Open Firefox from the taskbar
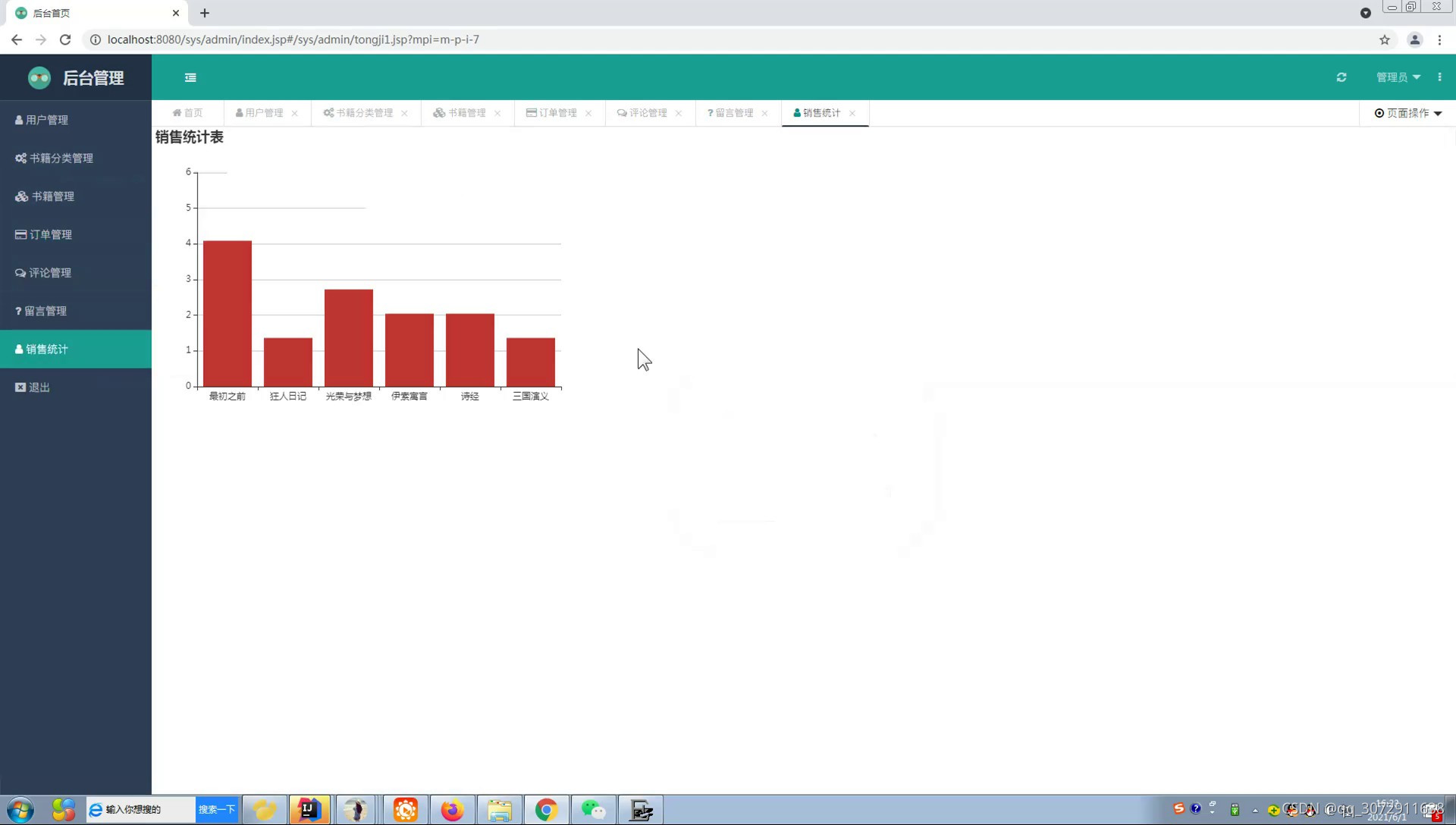1456x825 pixels. click(453, 810)
